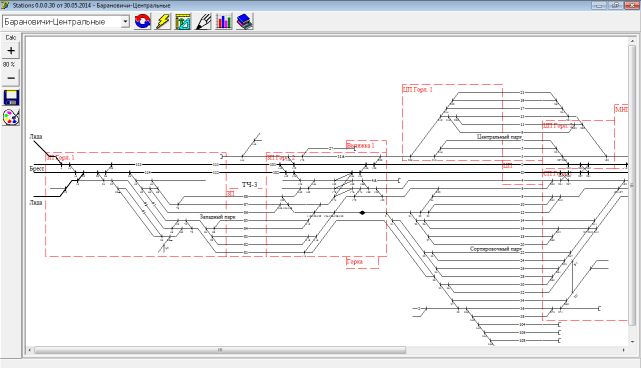Click the horizontal scrollbar right arrow
Viewport: 641px width, 368px height.
[623, 350]
